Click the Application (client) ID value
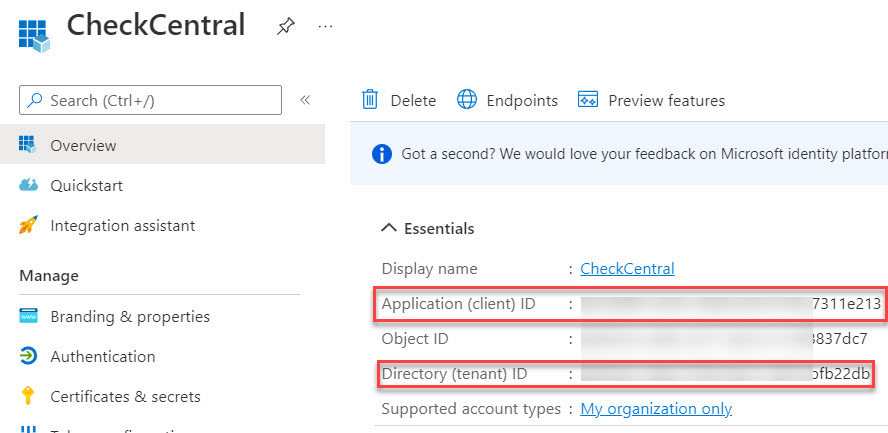This screenshot has height=433, width=888. pyautogui.click(x=728, y=304)
